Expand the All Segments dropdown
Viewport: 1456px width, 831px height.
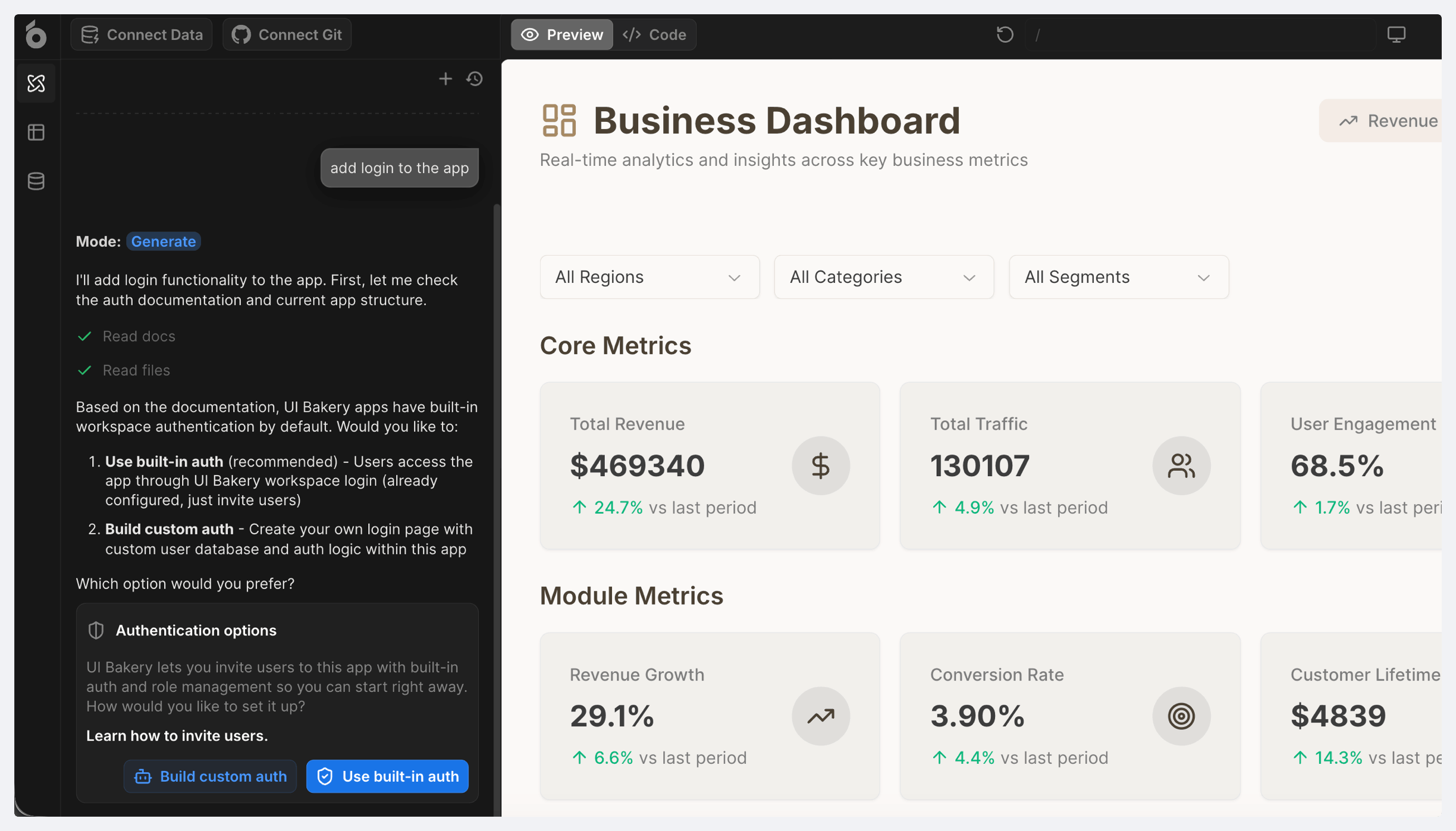coord(1118,277)
